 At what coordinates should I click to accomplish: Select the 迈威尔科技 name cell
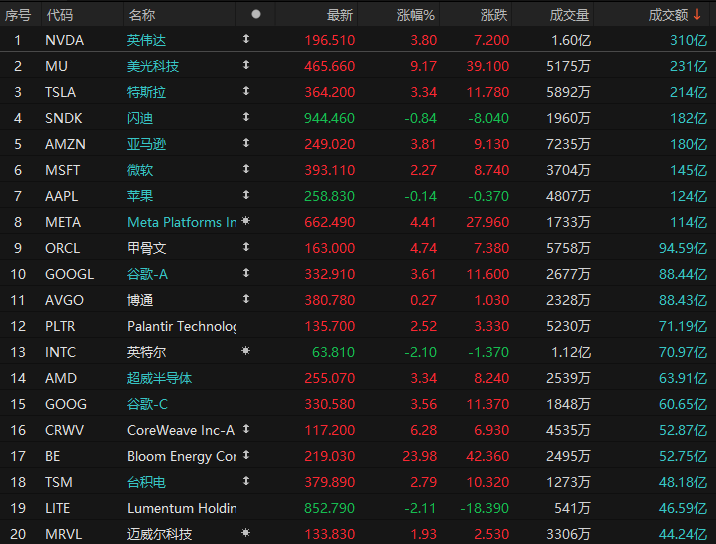click(159, 534)
